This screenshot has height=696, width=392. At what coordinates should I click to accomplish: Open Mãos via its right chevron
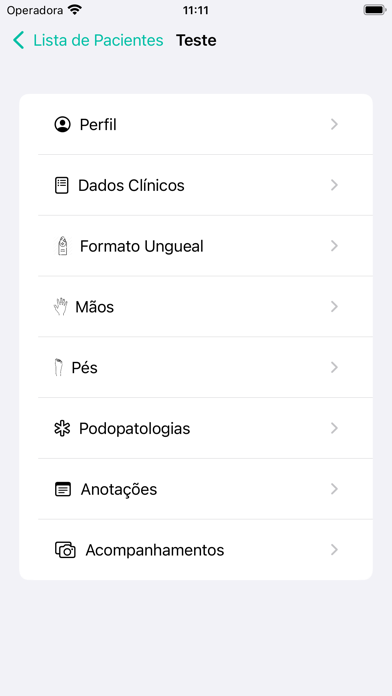coord(334,307)
